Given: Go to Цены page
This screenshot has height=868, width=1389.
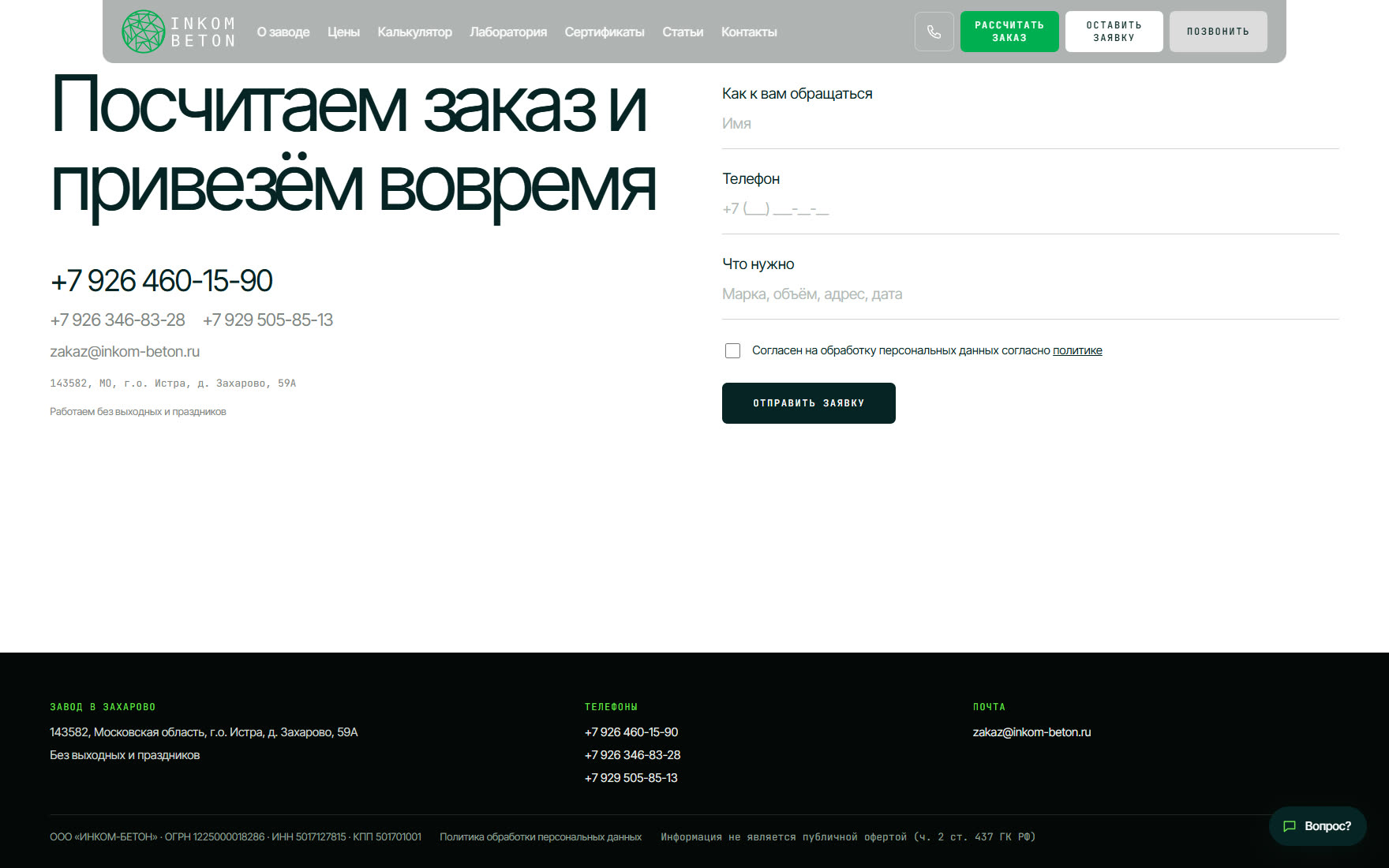Looking at the screenshot, I should tap(343, 32).
